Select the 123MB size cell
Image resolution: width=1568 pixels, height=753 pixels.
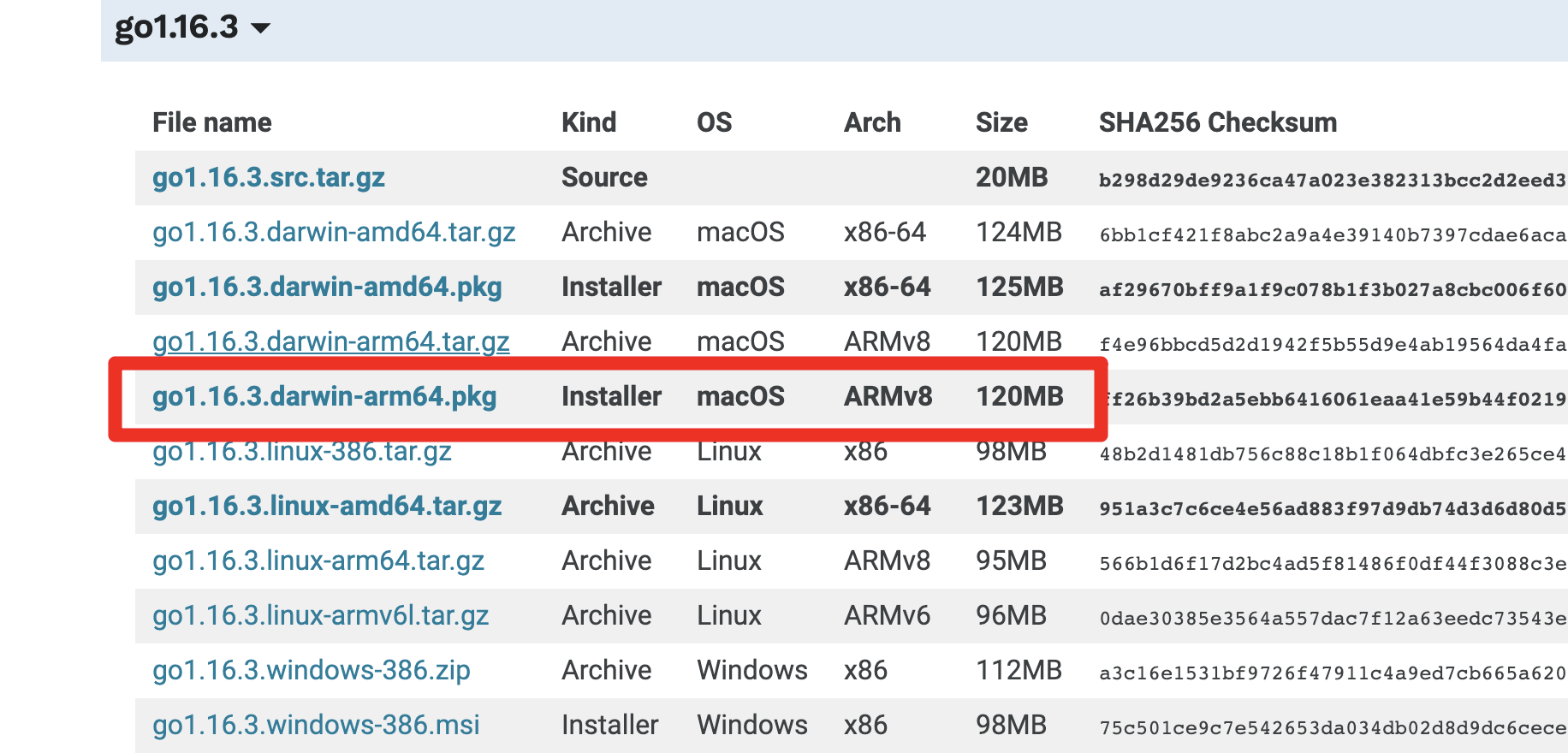click(x=1019, y=506)
